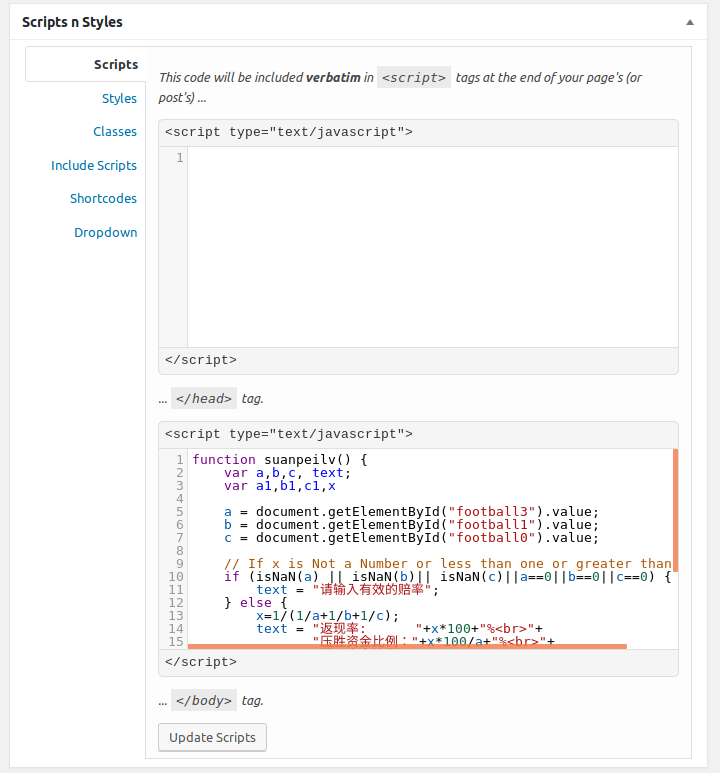Click the Scripts n Styles panel title
Screen dimensions: 720x773
click(72, 22)
